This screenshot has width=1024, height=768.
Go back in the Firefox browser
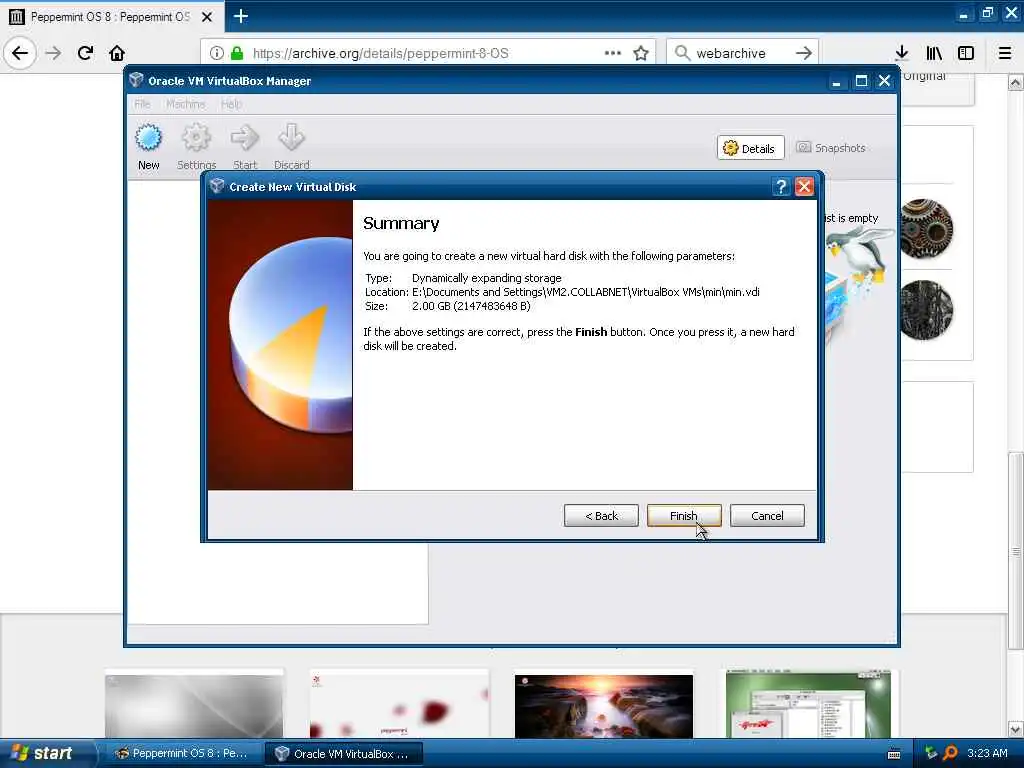20,53
